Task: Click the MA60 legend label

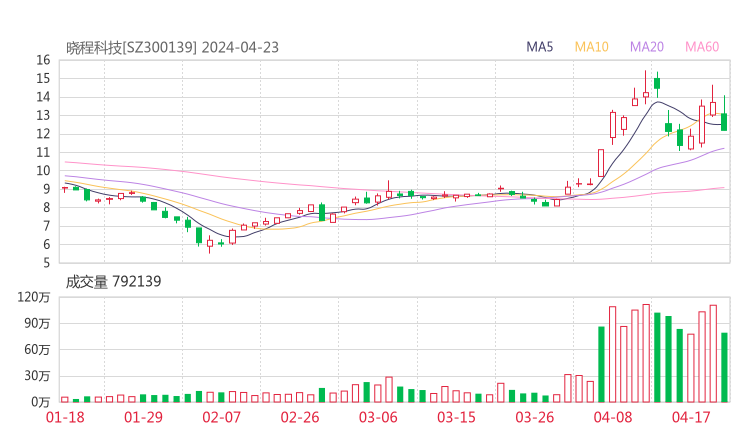Action: point(702,47)
